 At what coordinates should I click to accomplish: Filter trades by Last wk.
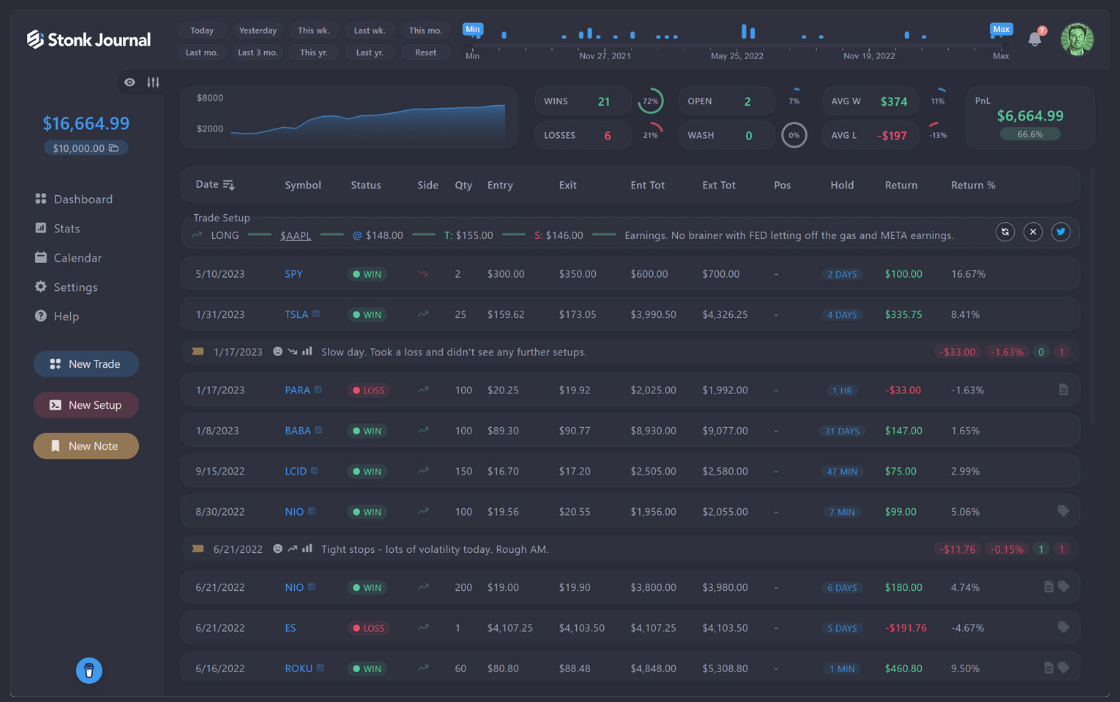(369, 31)
